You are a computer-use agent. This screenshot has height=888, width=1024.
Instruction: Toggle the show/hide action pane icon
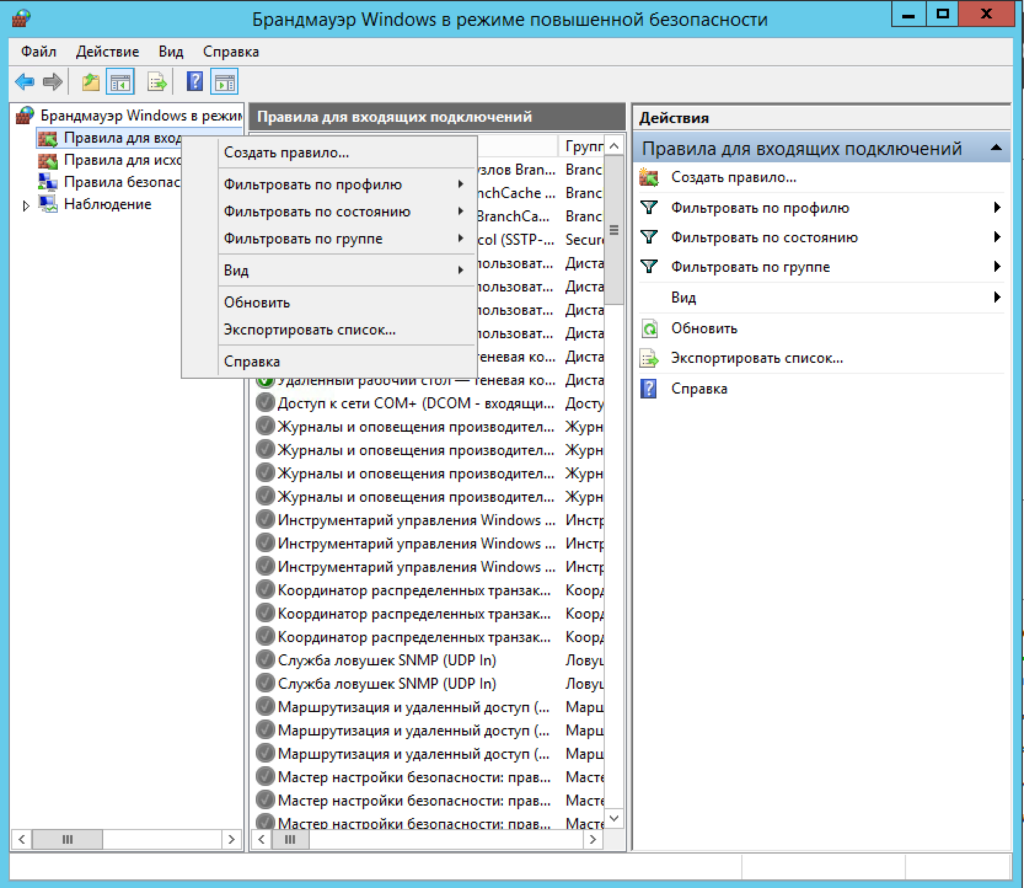click(x=225, y=82)
